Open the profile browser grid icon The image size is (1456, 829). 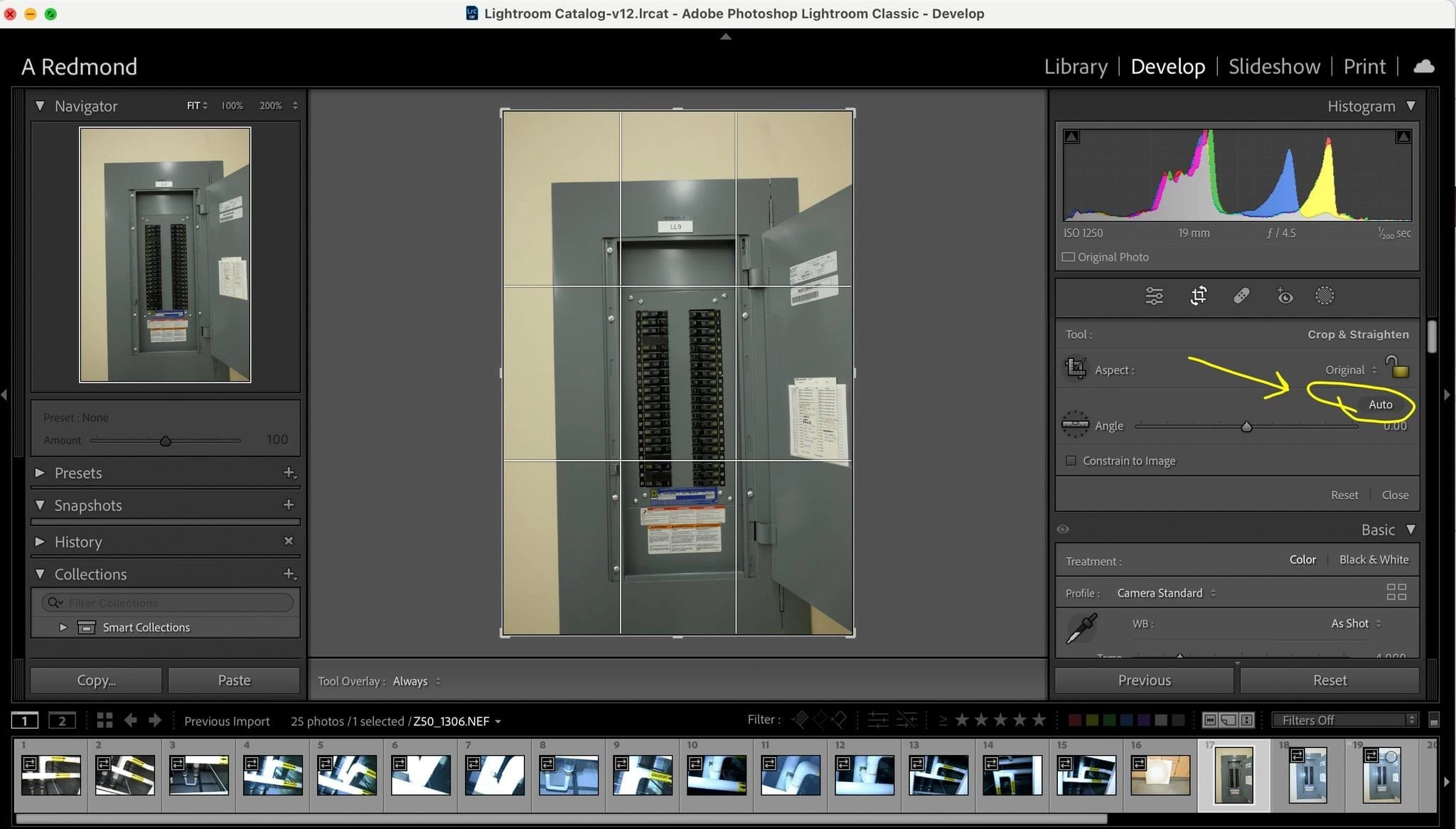[1396, 592]
